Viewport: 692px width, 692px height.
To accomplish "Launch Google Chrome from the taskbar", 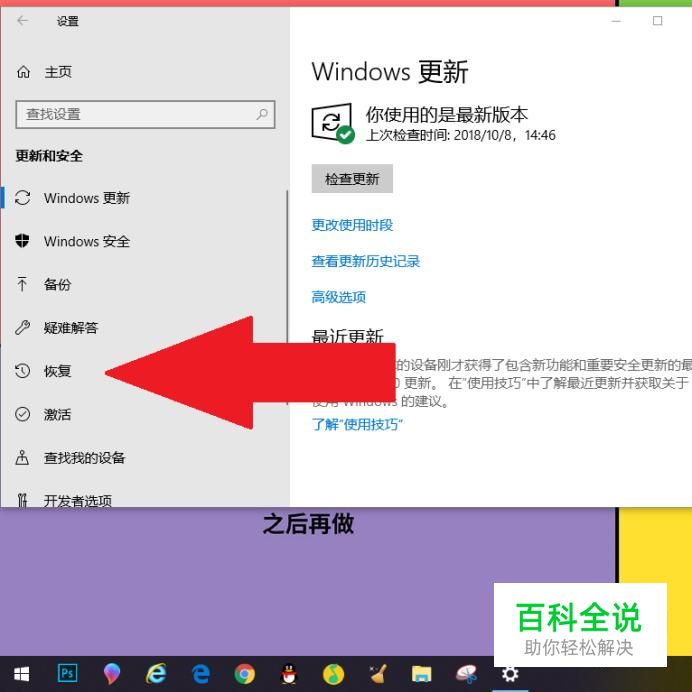I will point(244,674).
